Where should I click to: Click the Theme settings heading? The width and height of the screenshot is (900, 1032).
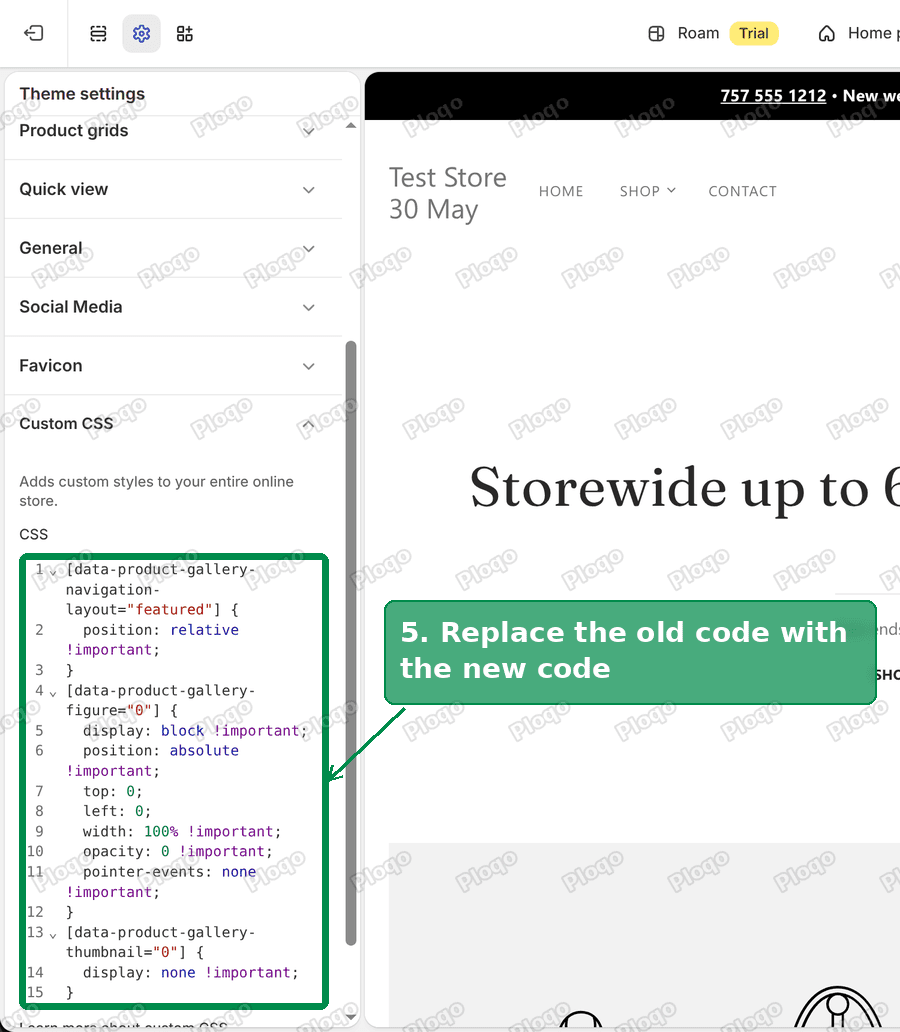tap(82, 94)
